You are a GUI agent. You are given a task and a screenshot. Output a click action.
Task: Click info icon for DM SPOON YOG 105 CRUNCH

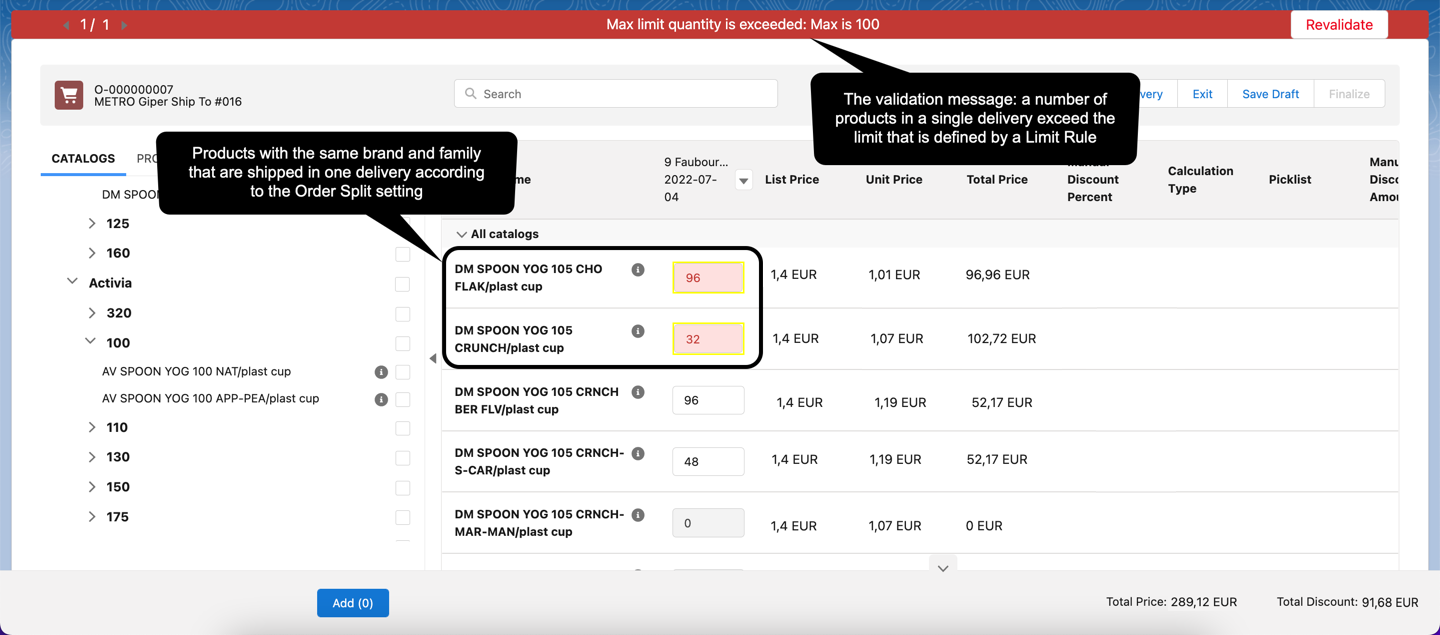[638, 331]
